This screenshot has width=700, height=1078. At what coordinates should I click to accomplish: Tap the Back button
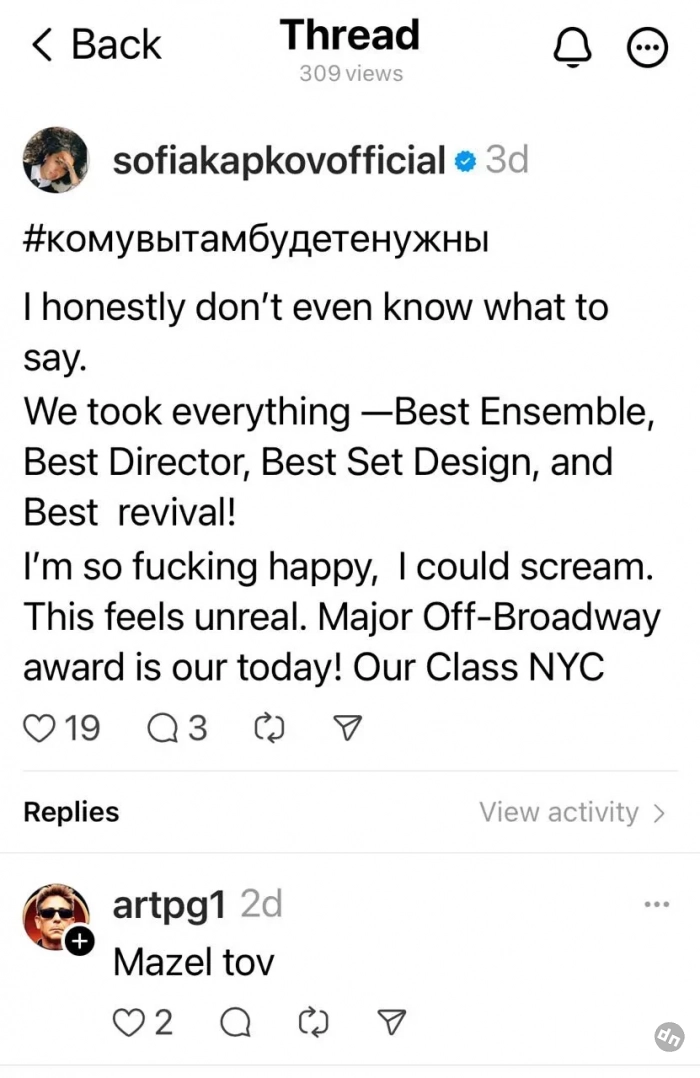[x=96, y=45]
